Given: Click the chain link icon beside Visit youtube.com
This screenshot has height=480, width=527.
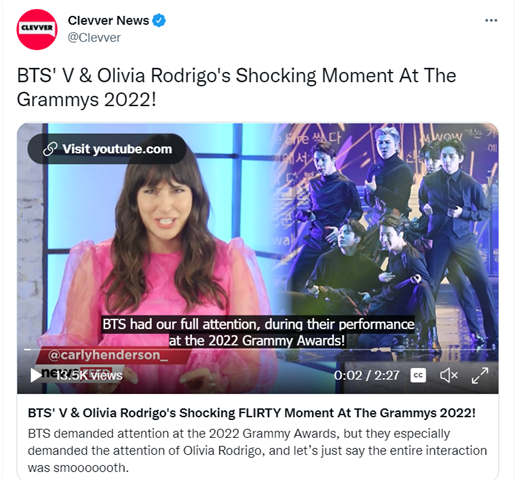Looking at the screenshot, I should click(x=50, y=149).
